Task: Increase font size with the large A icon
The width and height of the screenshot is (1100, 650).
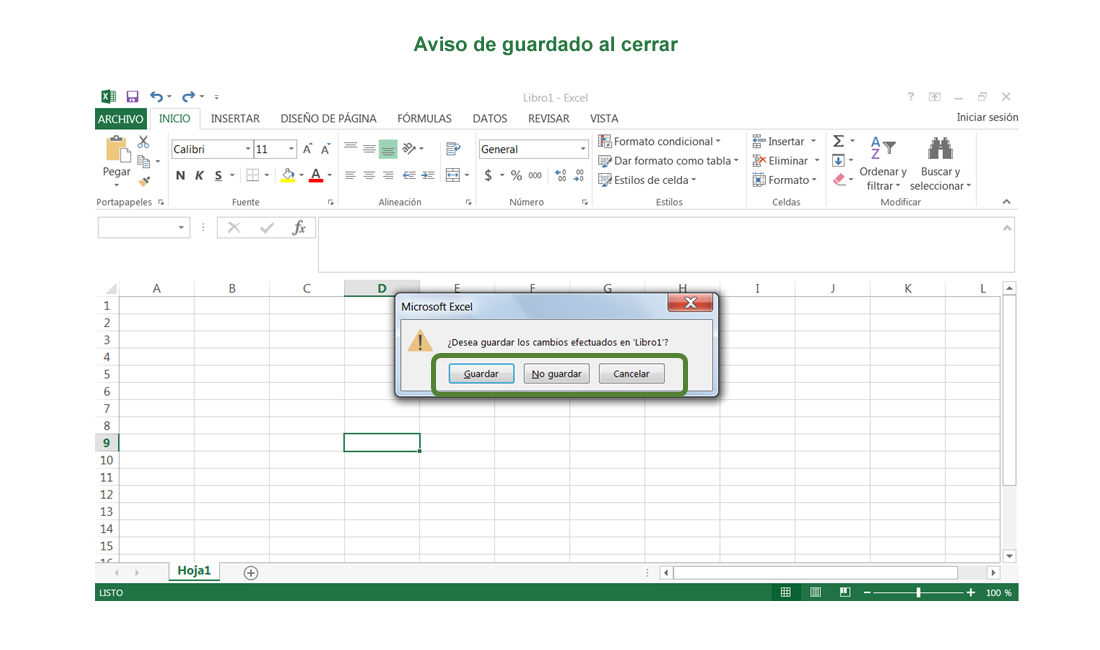Action: pyautogui.click(x=307, y=149)
